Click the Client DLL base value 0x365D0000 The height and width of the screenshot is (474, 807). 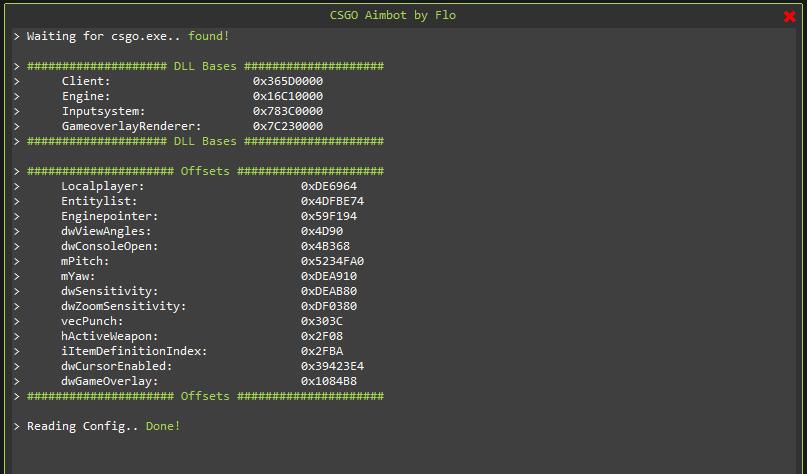(x=287, y=81)
